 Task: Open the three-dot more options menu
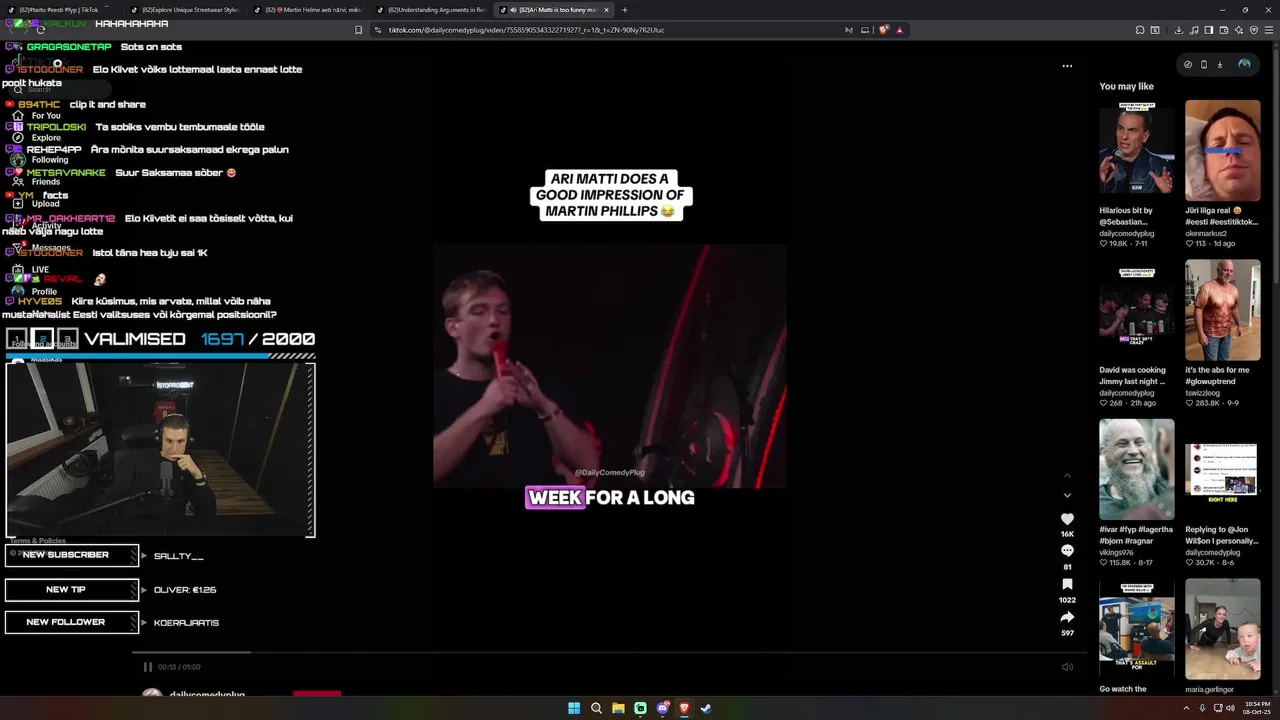coord(1067,66)
